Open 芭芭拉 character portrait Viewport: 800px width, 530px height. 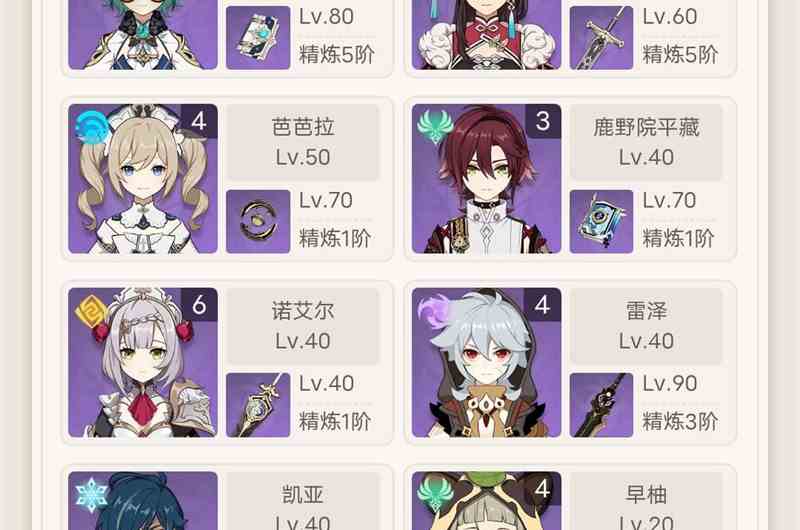[143, 179]
